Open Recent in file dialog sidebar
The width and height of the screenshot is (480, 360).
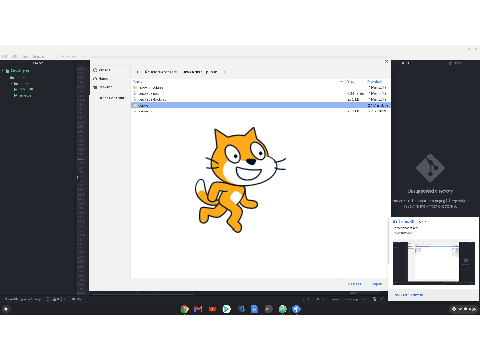(x=102, y=70)
